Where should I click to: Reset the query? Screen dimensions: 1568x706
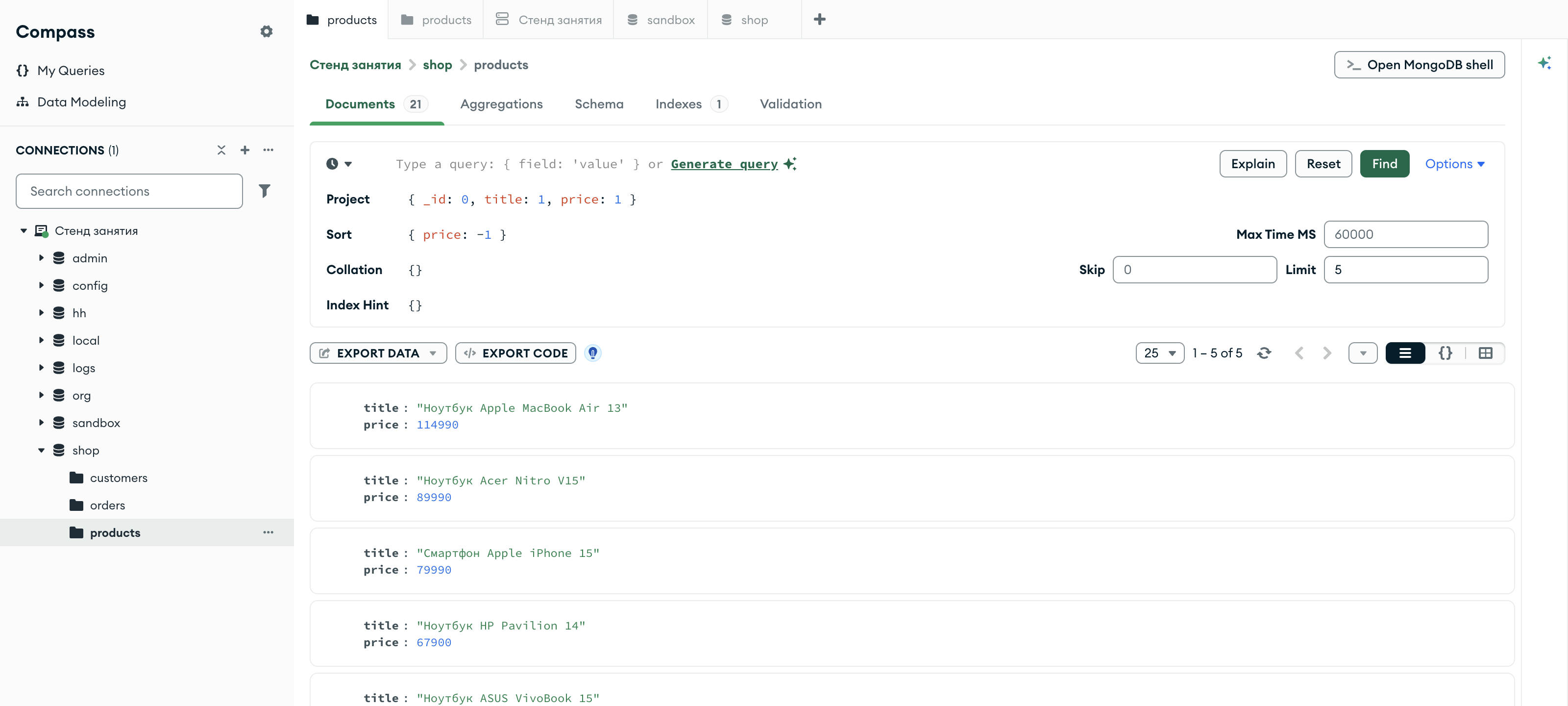(x=1323, y=164)
